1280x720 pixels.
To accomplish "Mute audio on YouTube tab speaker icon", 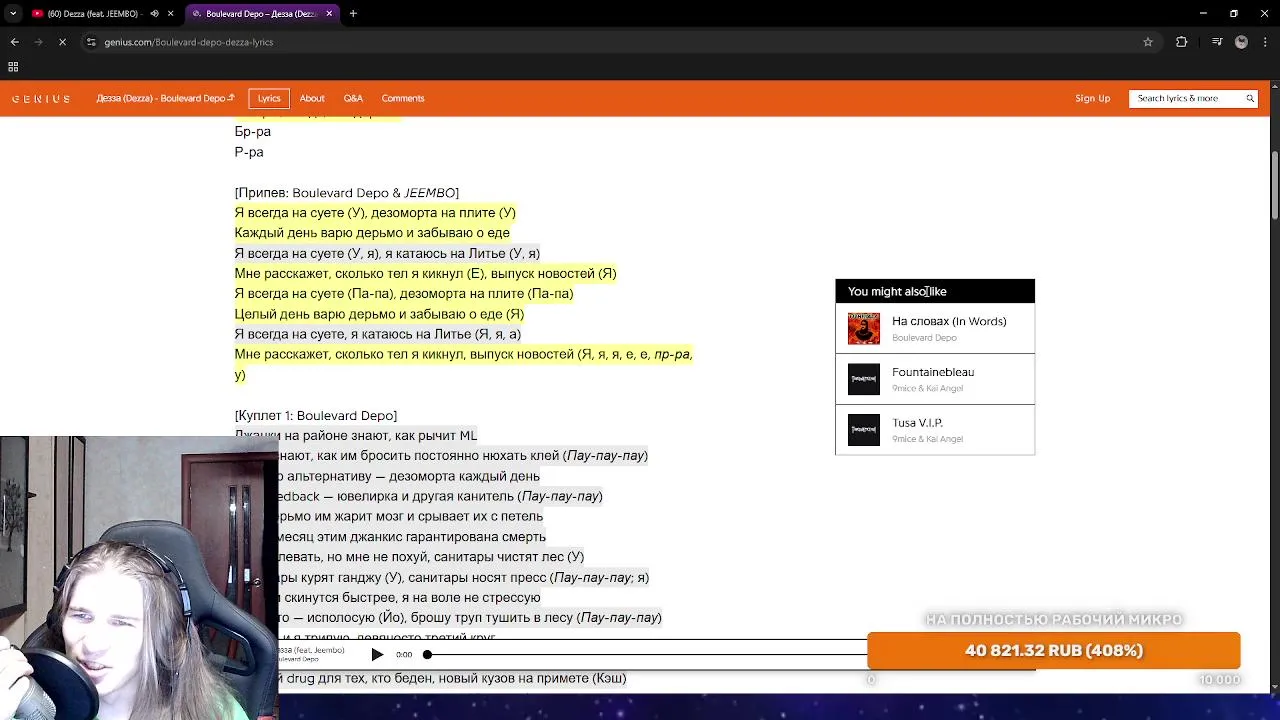I will (x=154, y=13).
